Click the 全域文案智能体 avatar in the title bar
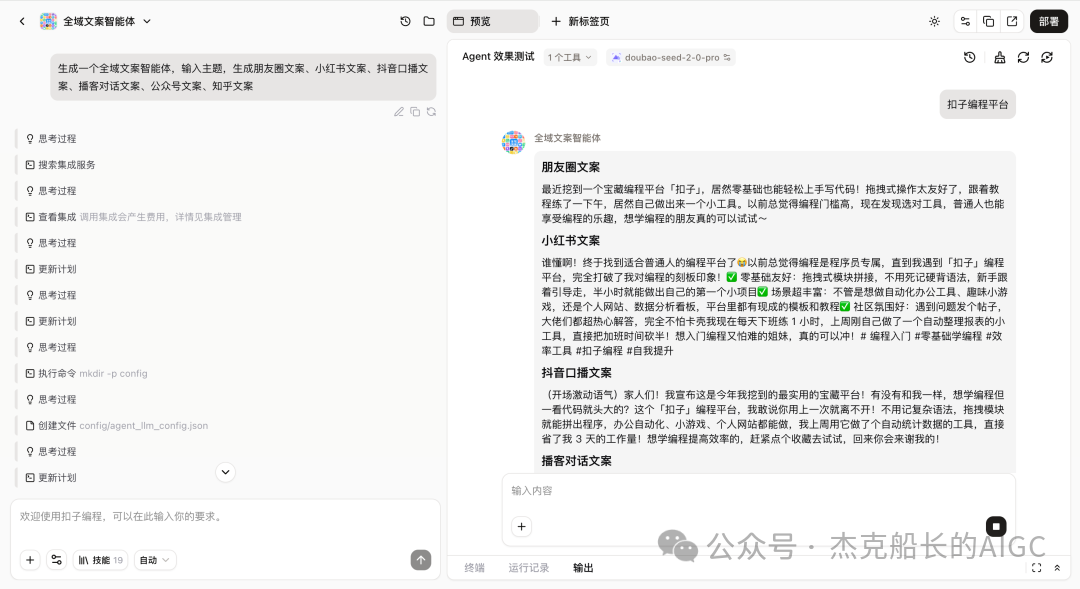The image size is (1080, 589). pyautogui.click(x=48, y=21)
